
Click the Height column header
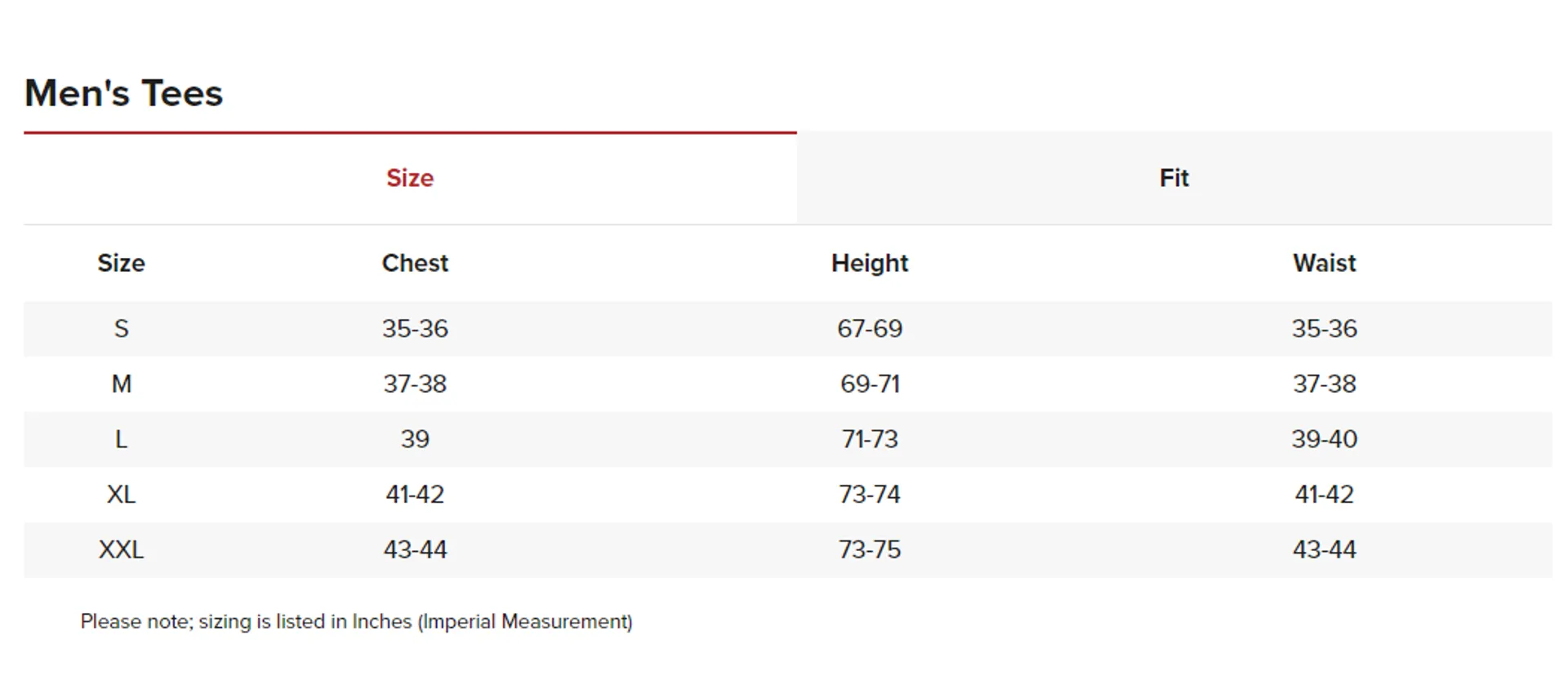869,263
